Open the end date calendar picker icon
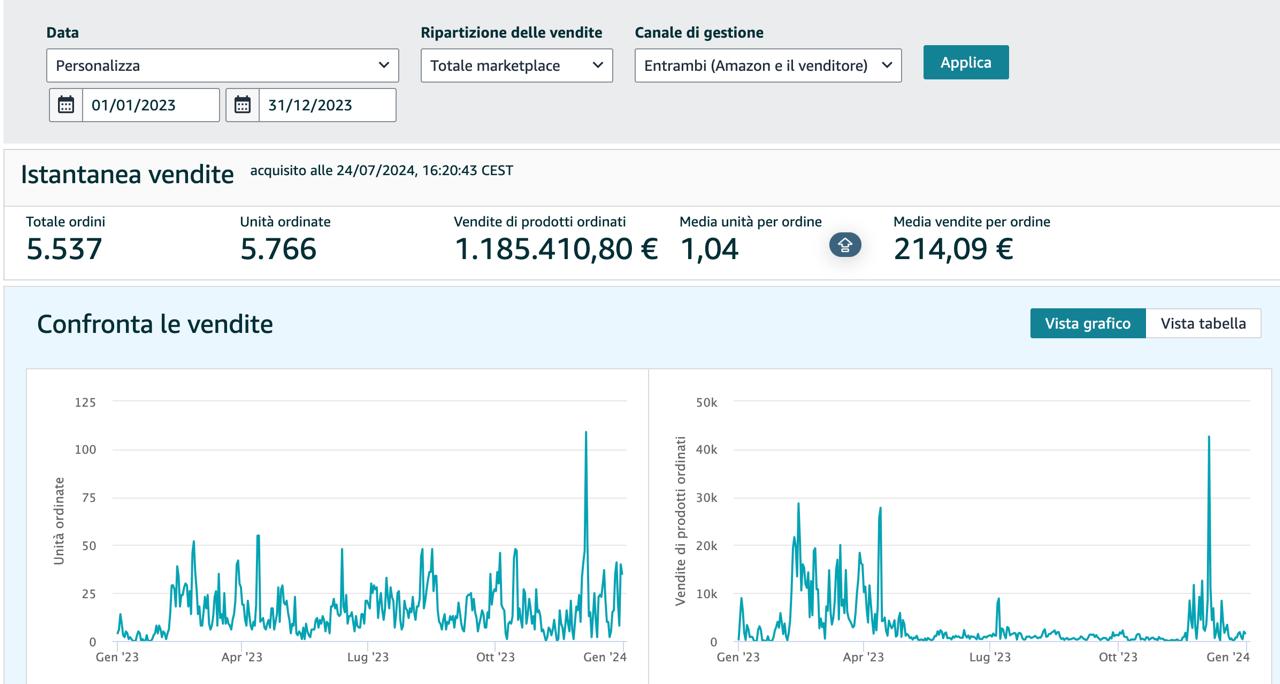 [242, 105]
